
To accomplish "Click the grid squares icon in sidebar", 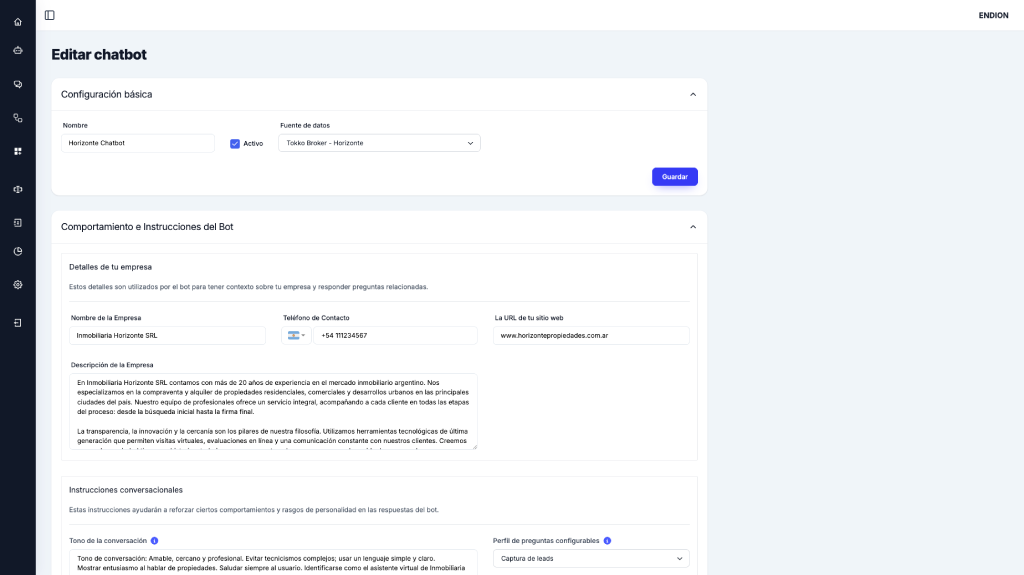I will pos(18,151).
